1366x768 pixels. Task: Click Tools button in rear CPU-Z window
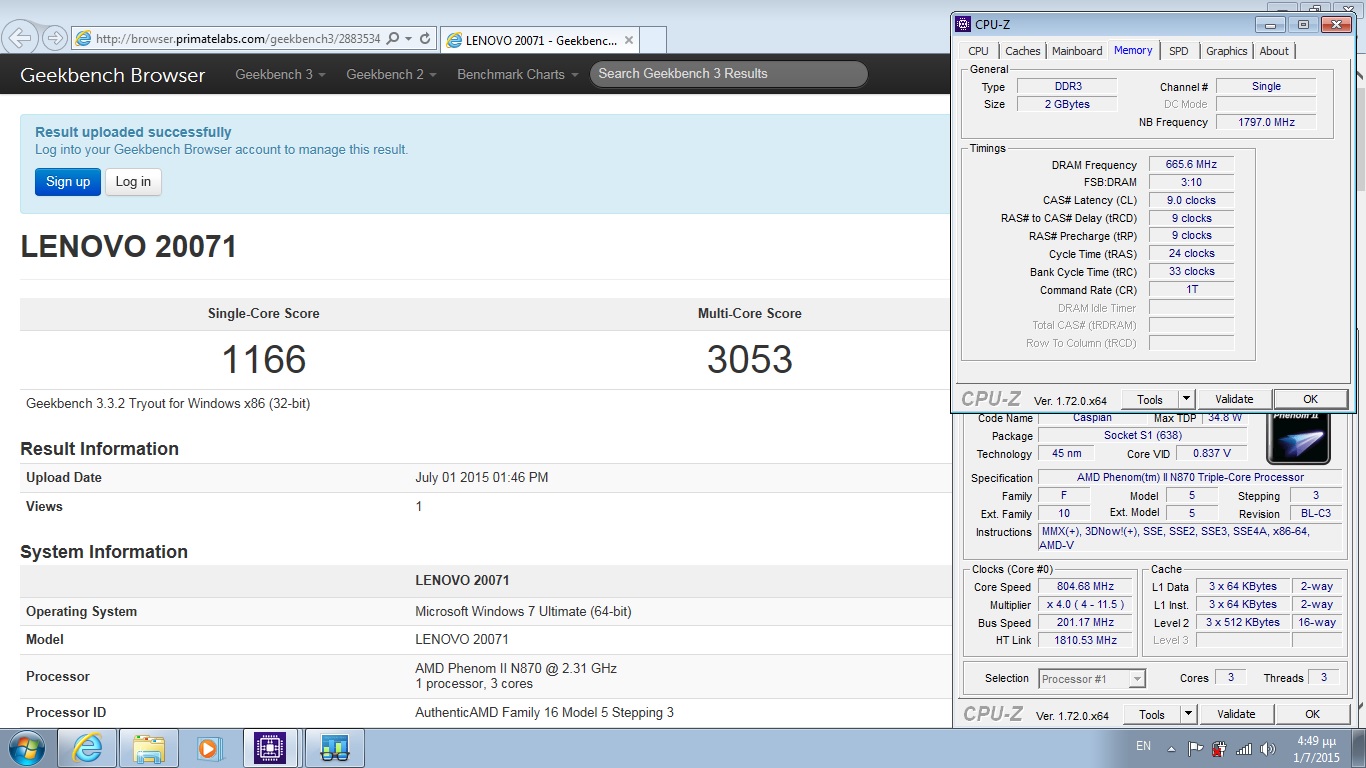[x=1152, y=714]
